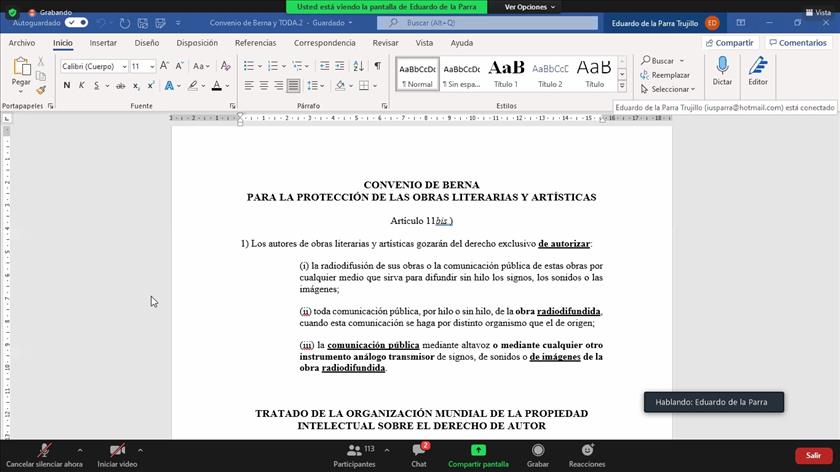The height and width of the screenshot is (472, 840).
Task: Expand the numbered list dropdown
Action: 283,66
